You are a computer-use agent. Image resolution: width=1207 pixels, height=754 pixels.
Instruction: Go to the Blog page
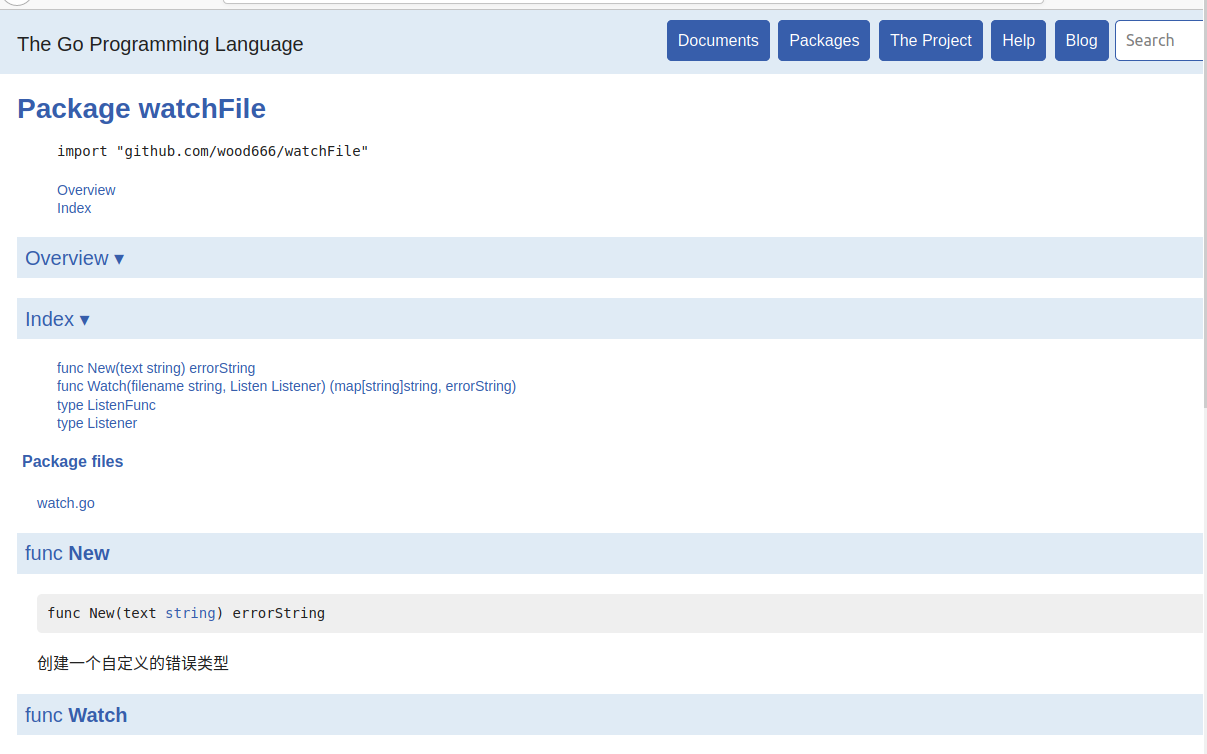1081,41
